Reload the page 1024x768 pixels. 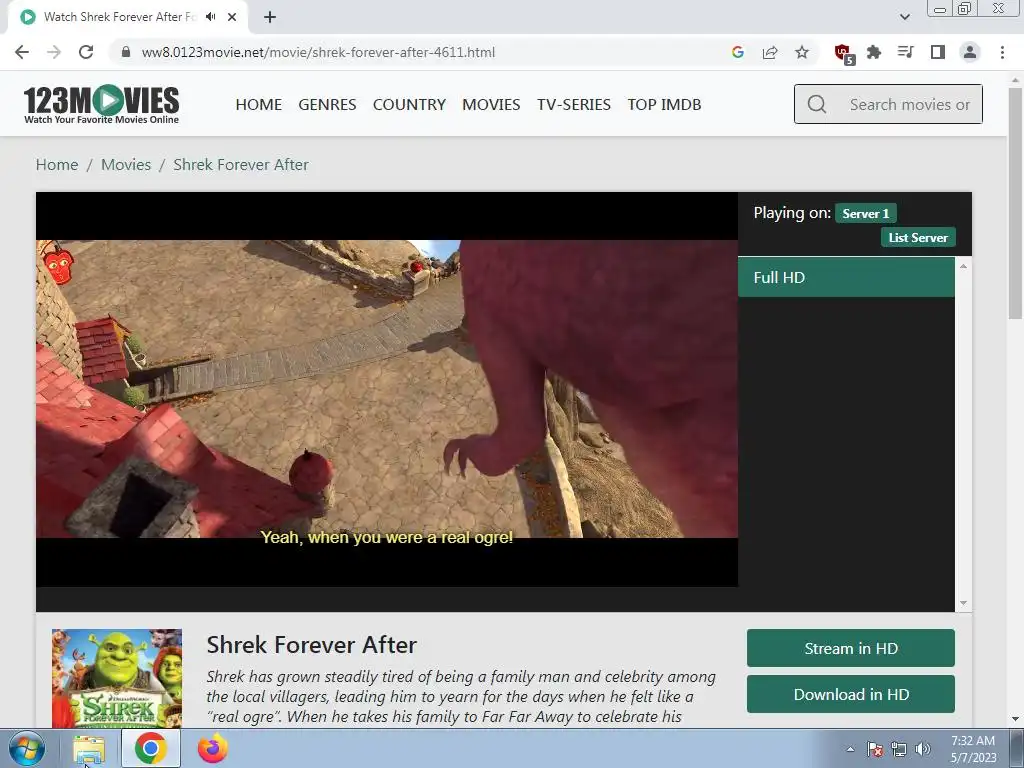point(86,52)
